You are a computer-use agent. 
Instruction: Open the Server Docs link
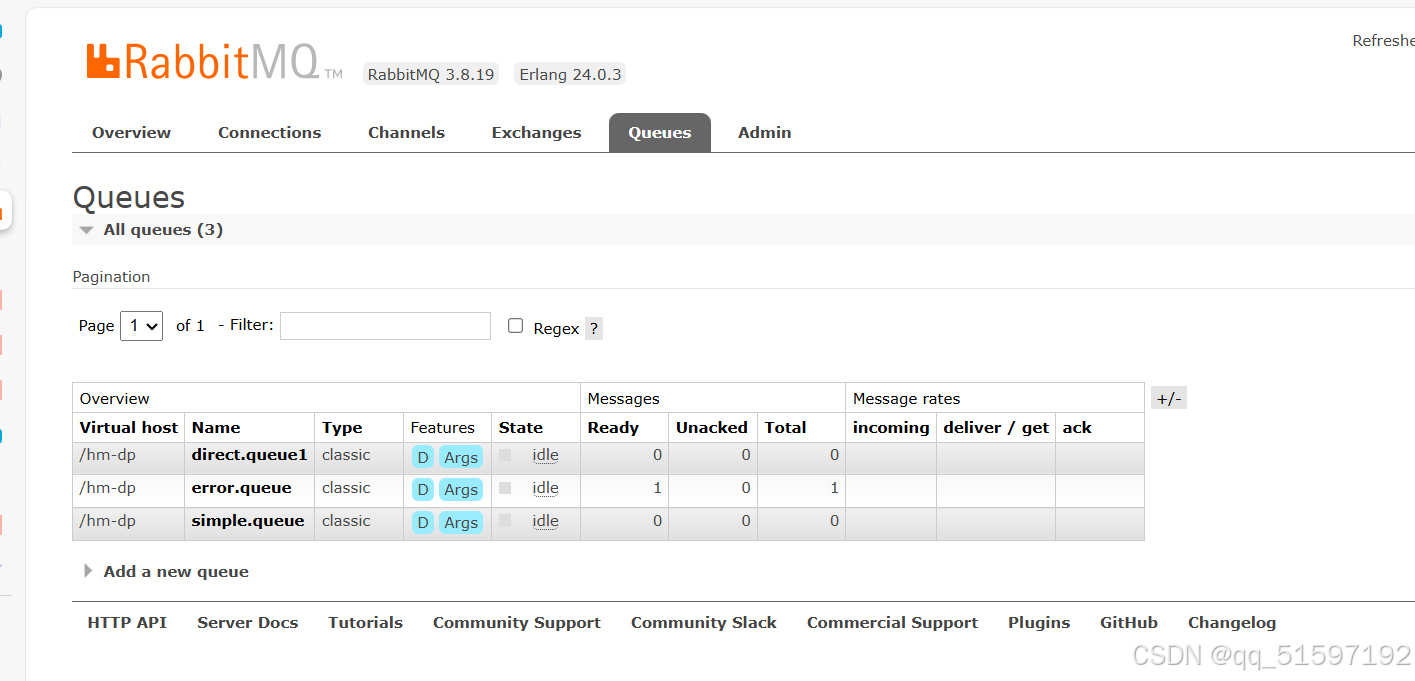[248, 622]
